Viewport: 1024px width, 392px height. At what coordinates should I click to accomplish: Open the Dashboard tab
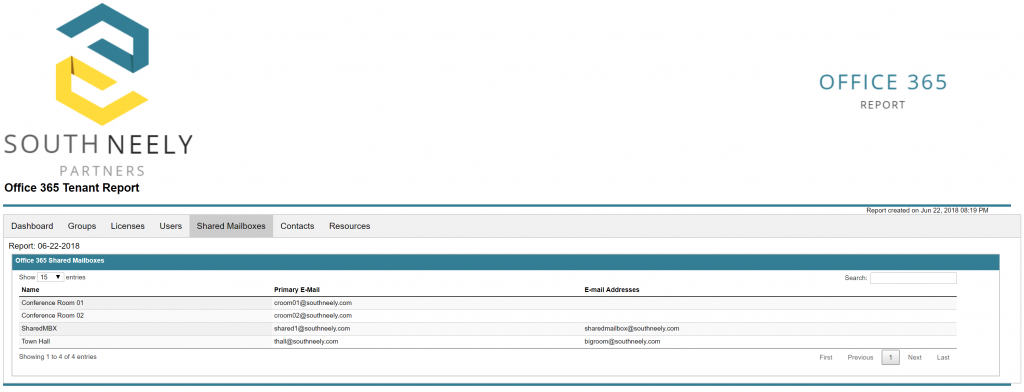(32, 226)
